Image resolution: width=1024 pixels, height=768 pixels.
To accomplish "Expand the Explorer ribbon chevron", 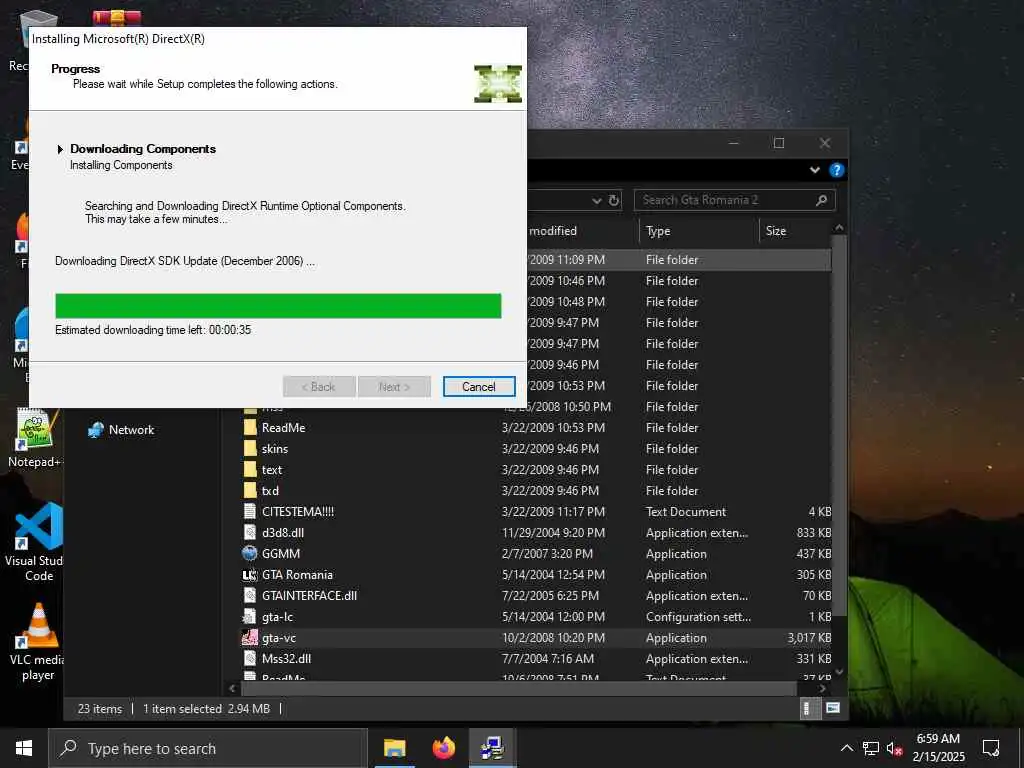I will [x=814, y=170].
